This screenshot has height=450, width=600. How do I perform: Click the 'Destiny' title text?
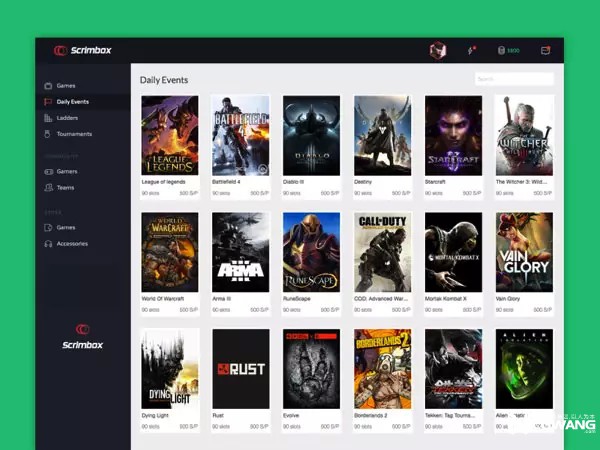click(363, 182)
